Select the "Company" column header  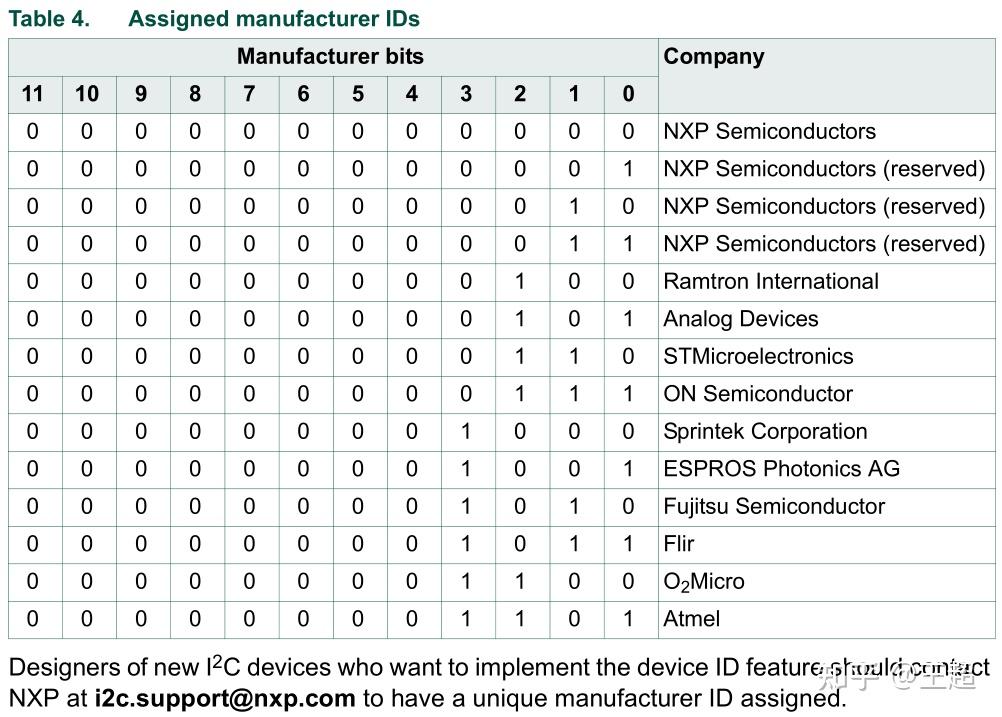pos(713,57)
